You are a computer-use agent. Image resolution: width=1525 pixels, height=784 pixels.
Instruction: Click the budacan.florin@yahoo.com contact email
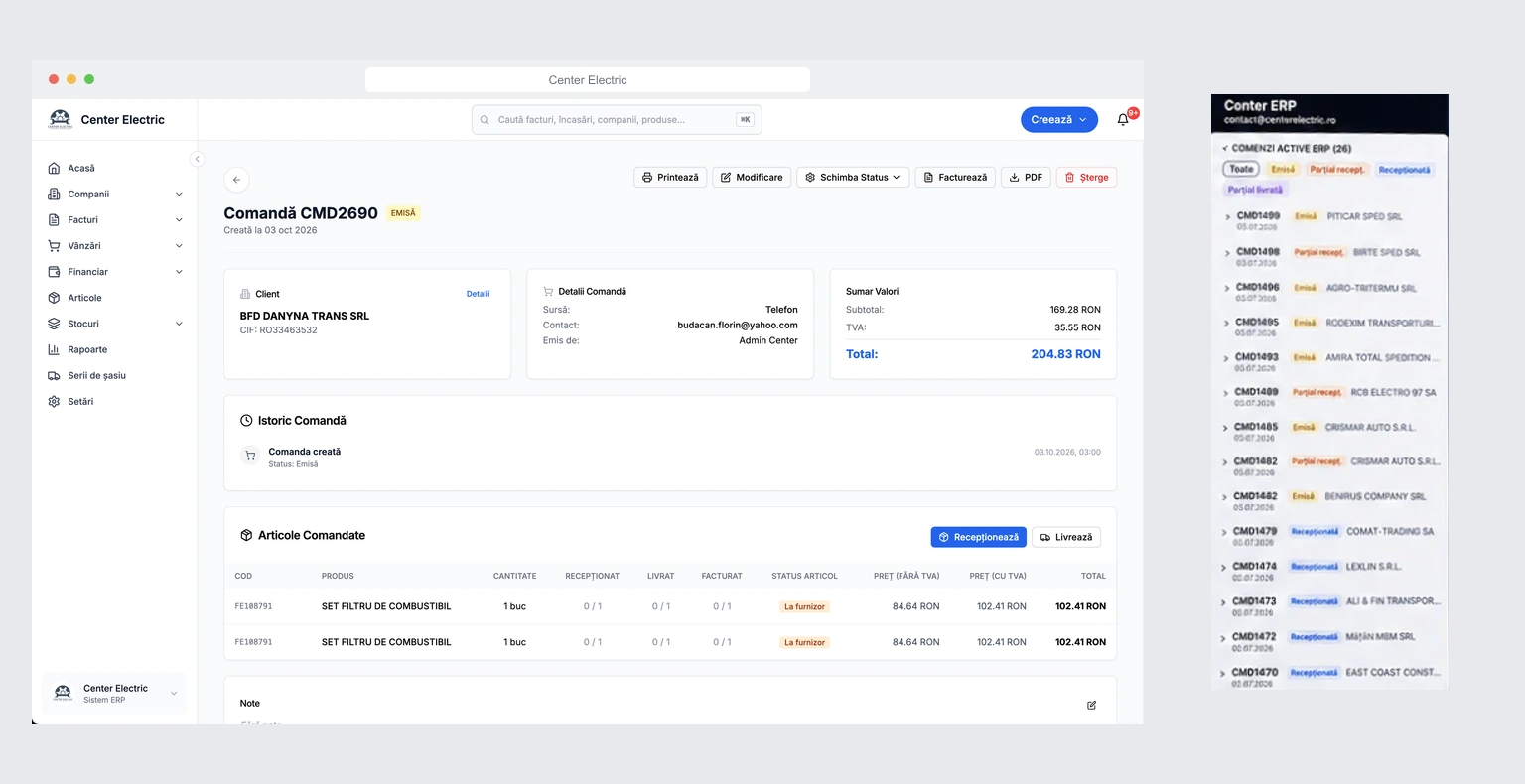tap(738, 325)
